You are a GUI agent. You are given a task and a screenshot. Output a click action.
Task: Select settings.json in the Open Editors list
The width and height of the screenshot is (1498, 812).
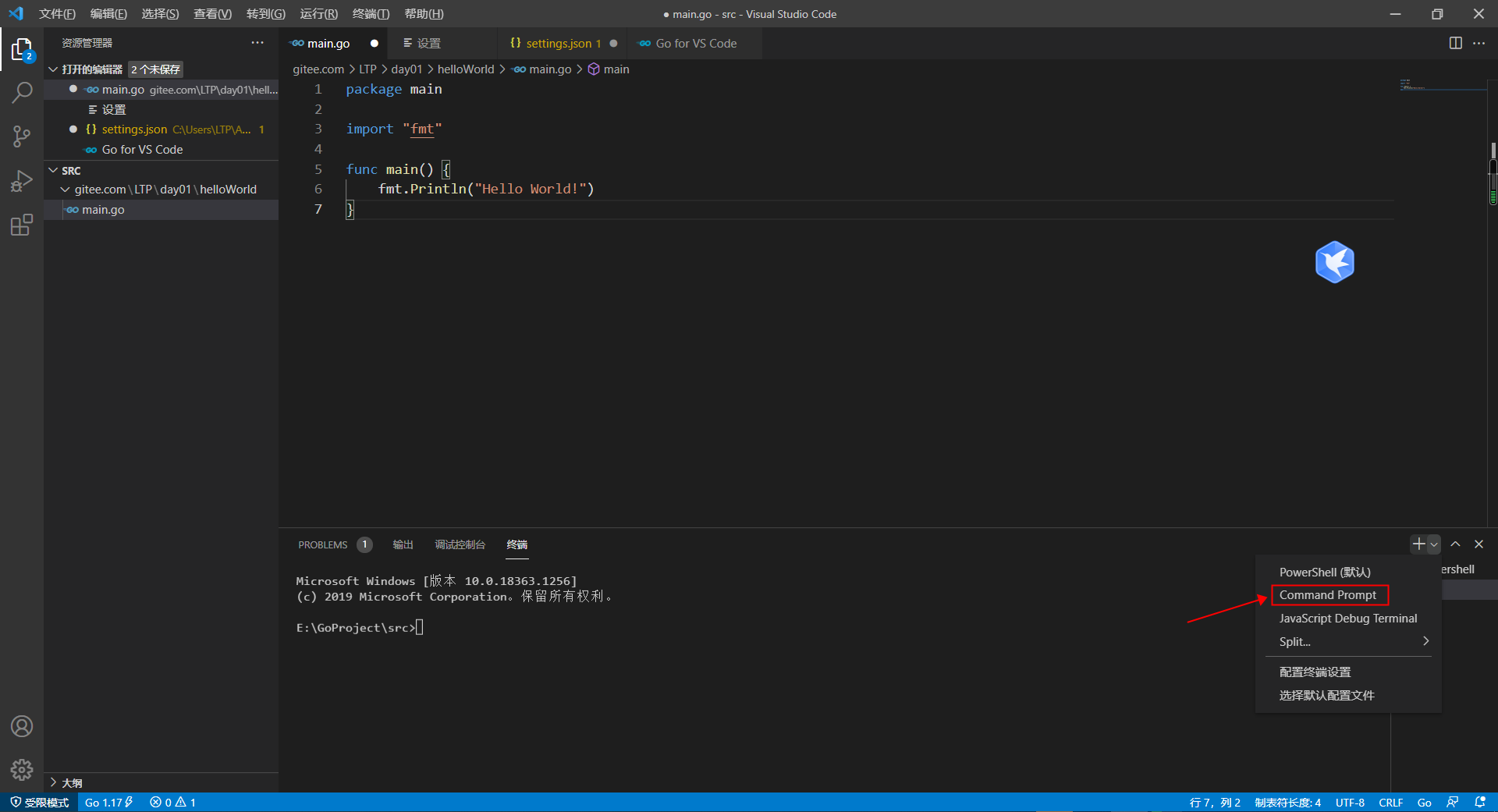click(x=162, y=129)
